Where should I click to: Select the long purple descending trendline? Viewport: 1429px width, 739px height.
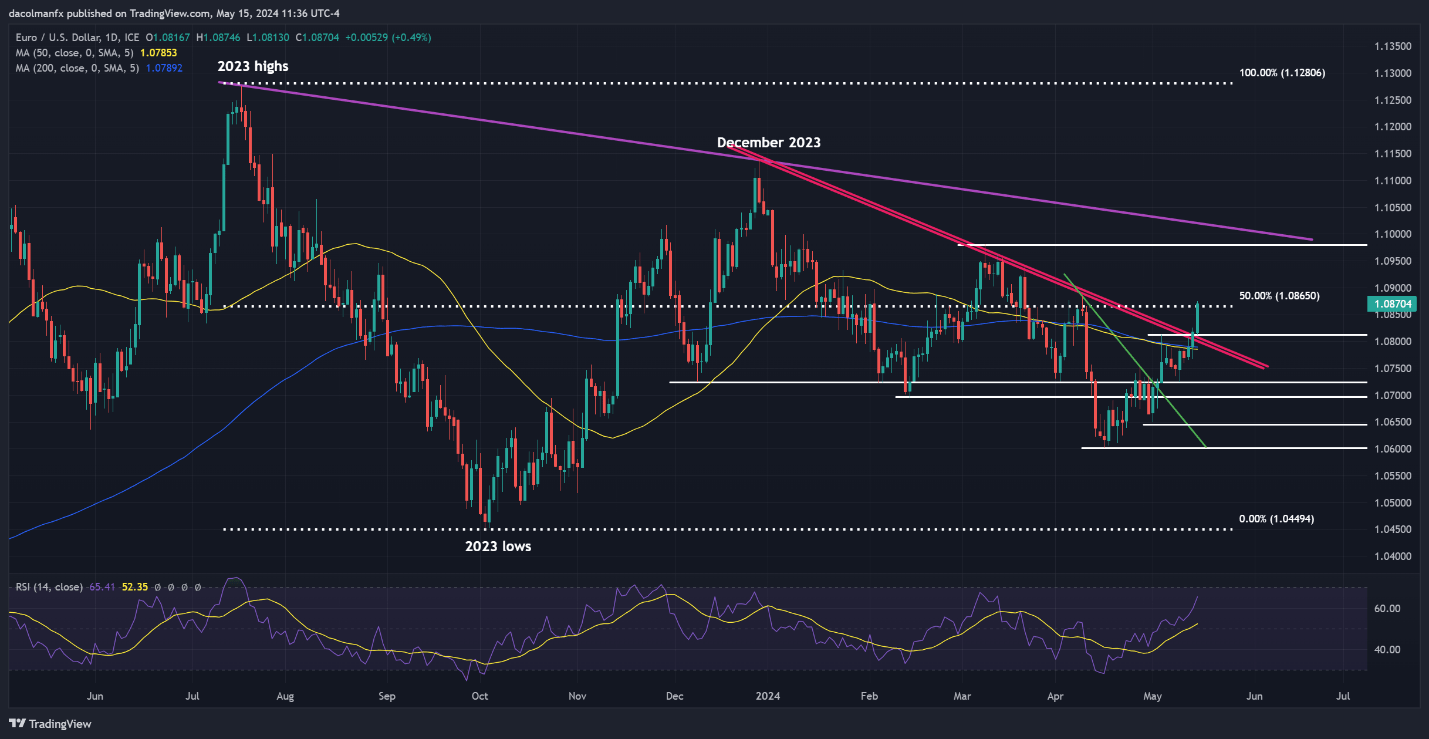[x=765, y=159]
